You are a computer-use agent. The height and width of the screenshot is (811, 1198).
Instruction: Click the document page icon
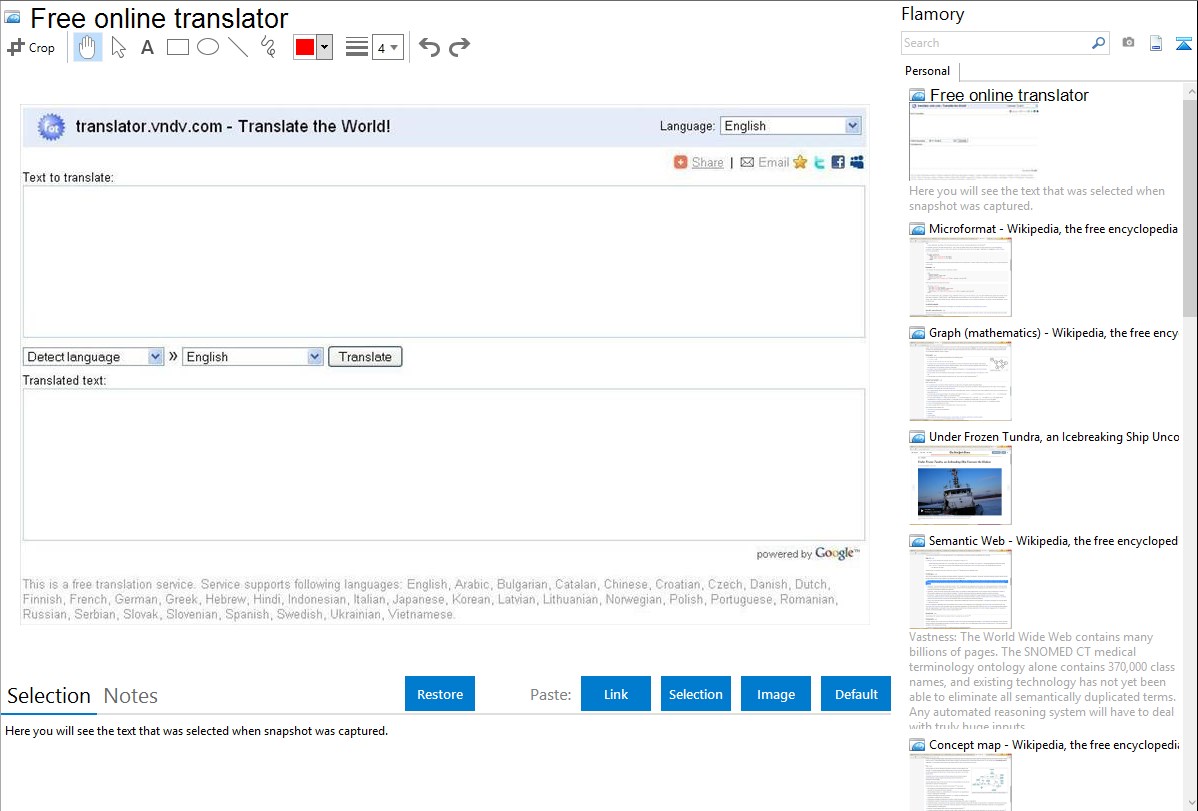pos(1156,43)
